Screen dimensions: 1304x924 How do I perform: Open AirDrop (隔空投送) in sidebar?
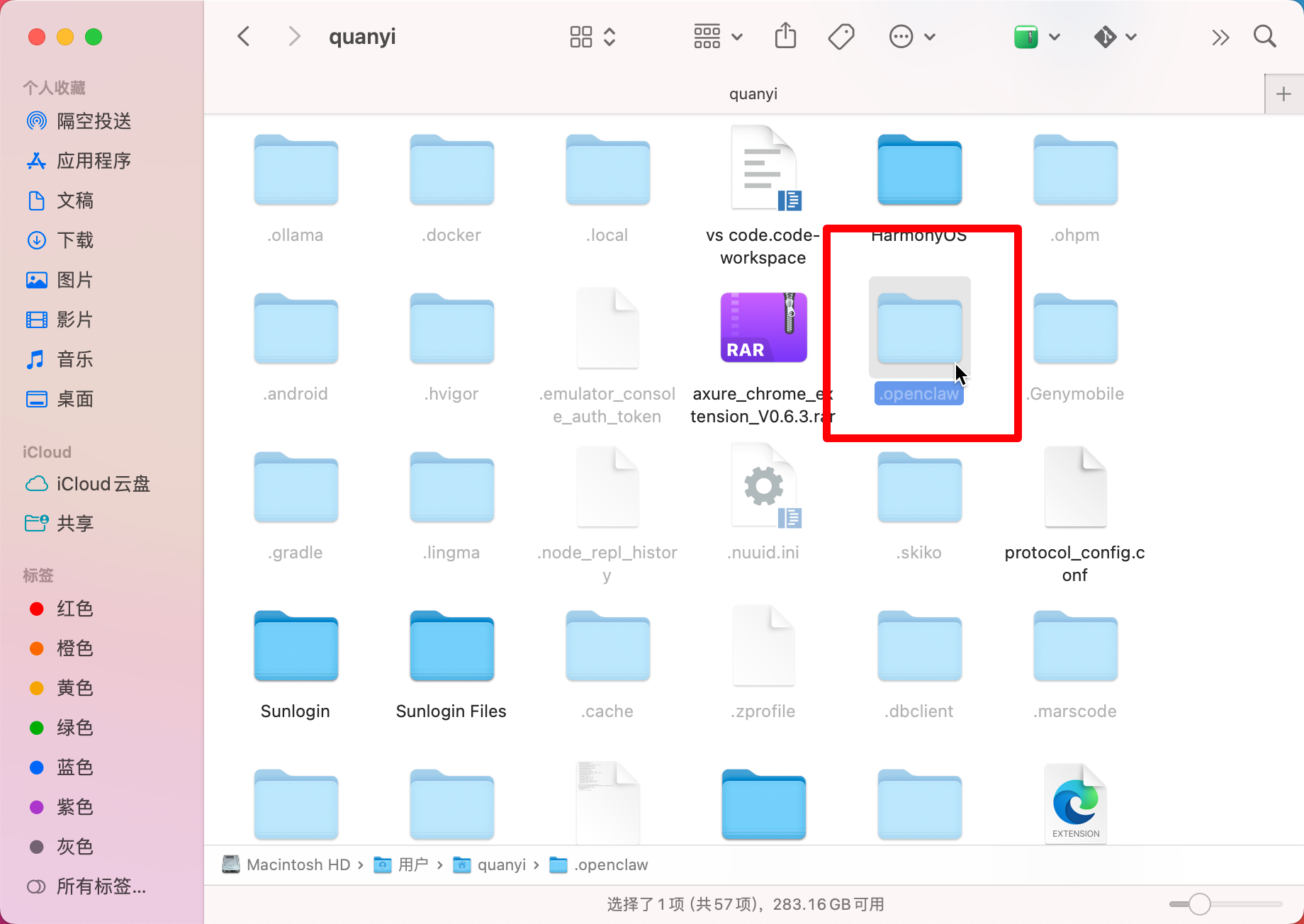pos(94,121)
